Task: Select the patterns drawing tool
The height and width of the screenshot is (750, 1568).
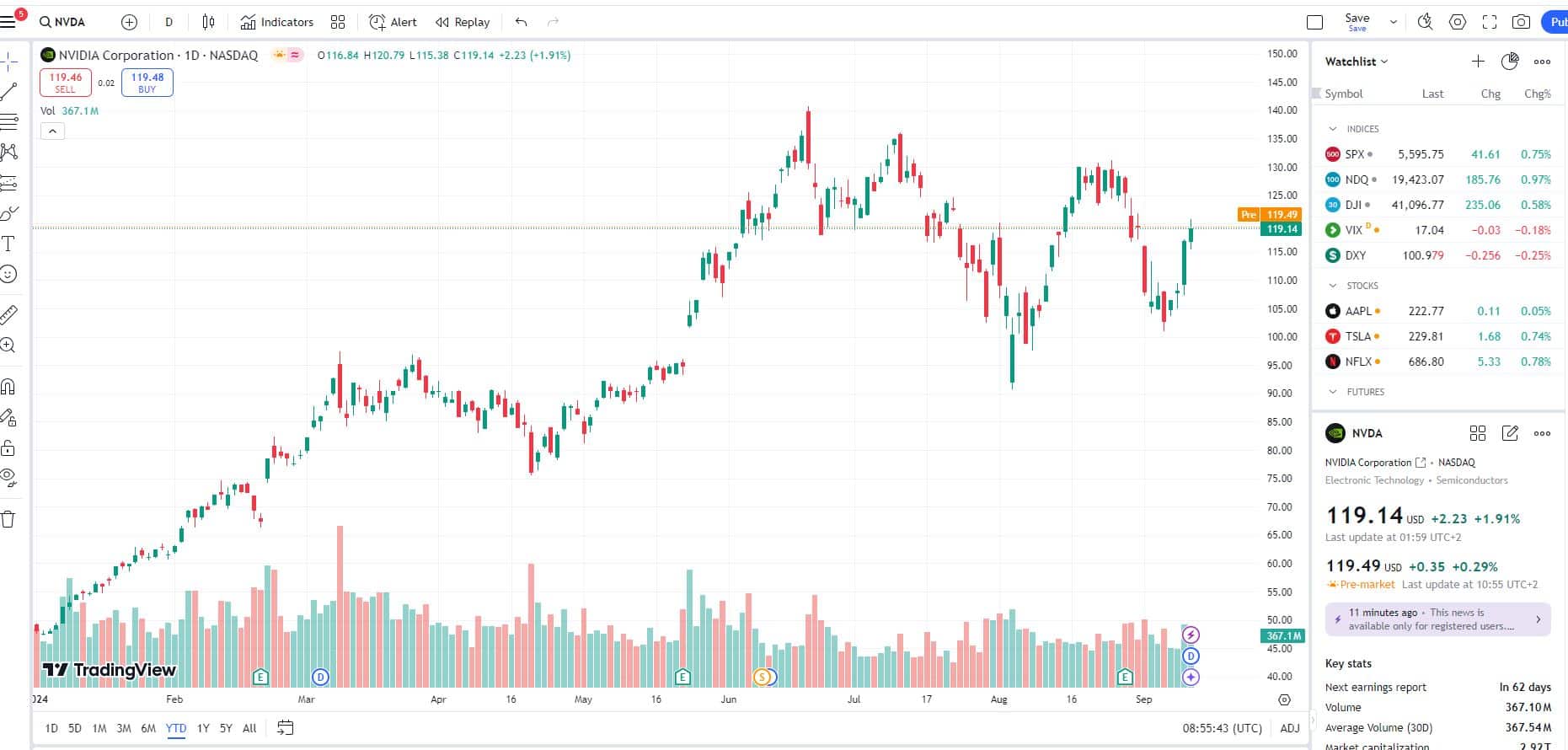Action: pyautogui.click(x=9, y=152)
